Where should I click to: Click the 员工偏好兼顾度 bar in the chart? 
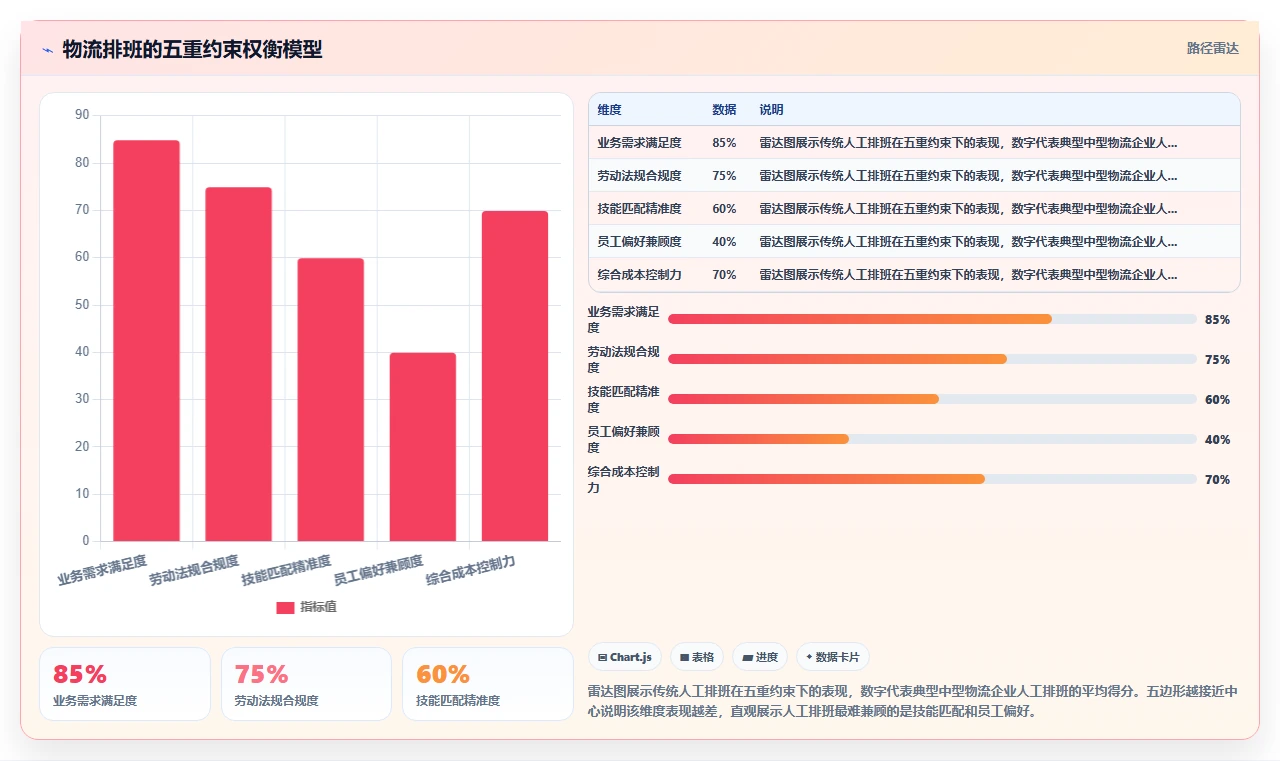422,447
